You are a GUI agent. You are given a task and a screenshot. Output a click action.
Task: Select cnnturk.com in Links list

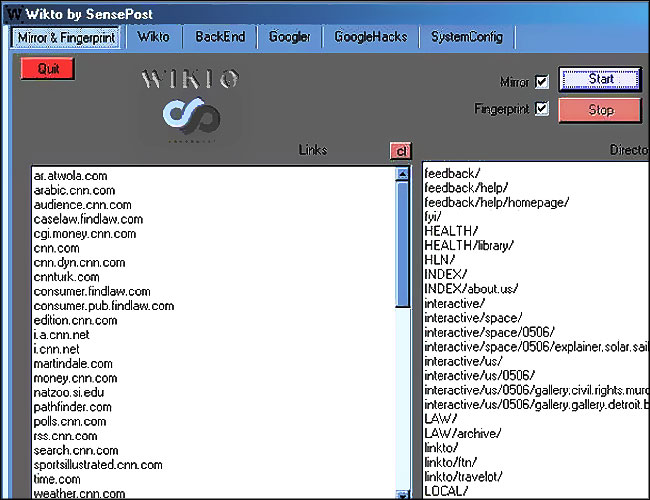click(67, 277)
